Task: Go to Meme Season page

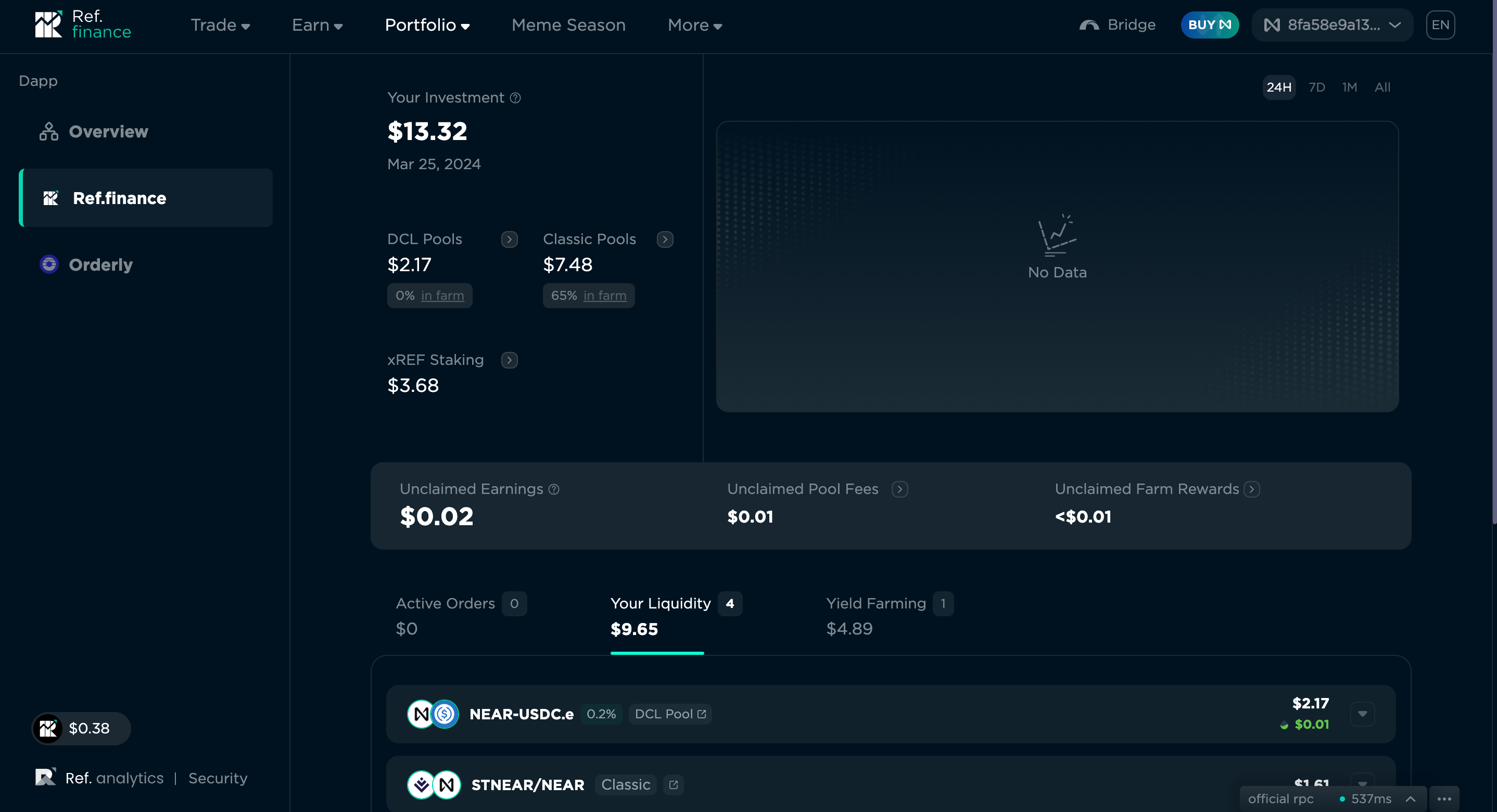Action: coord(568,25)
